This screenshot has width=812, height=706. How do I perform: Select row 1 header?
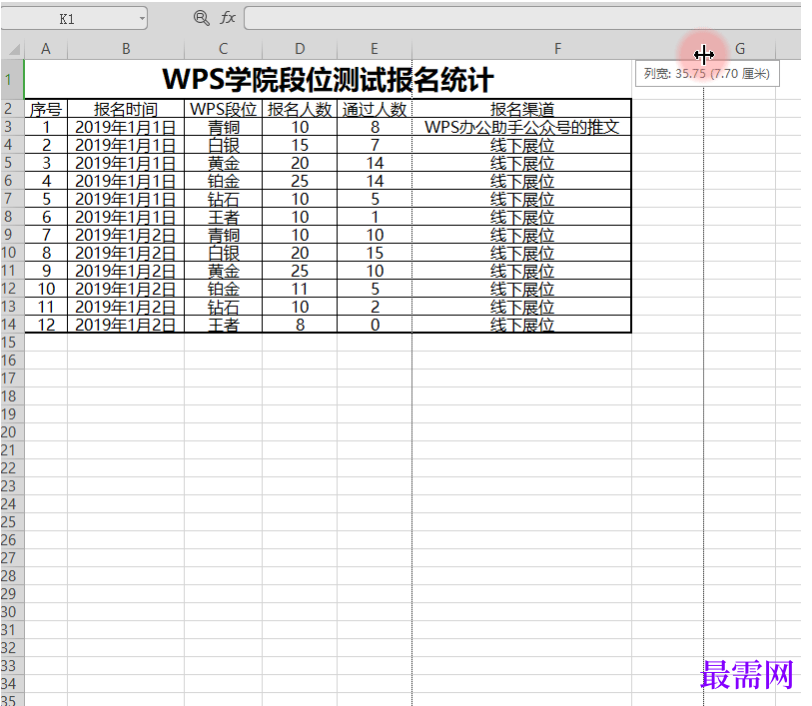[12, 79]
